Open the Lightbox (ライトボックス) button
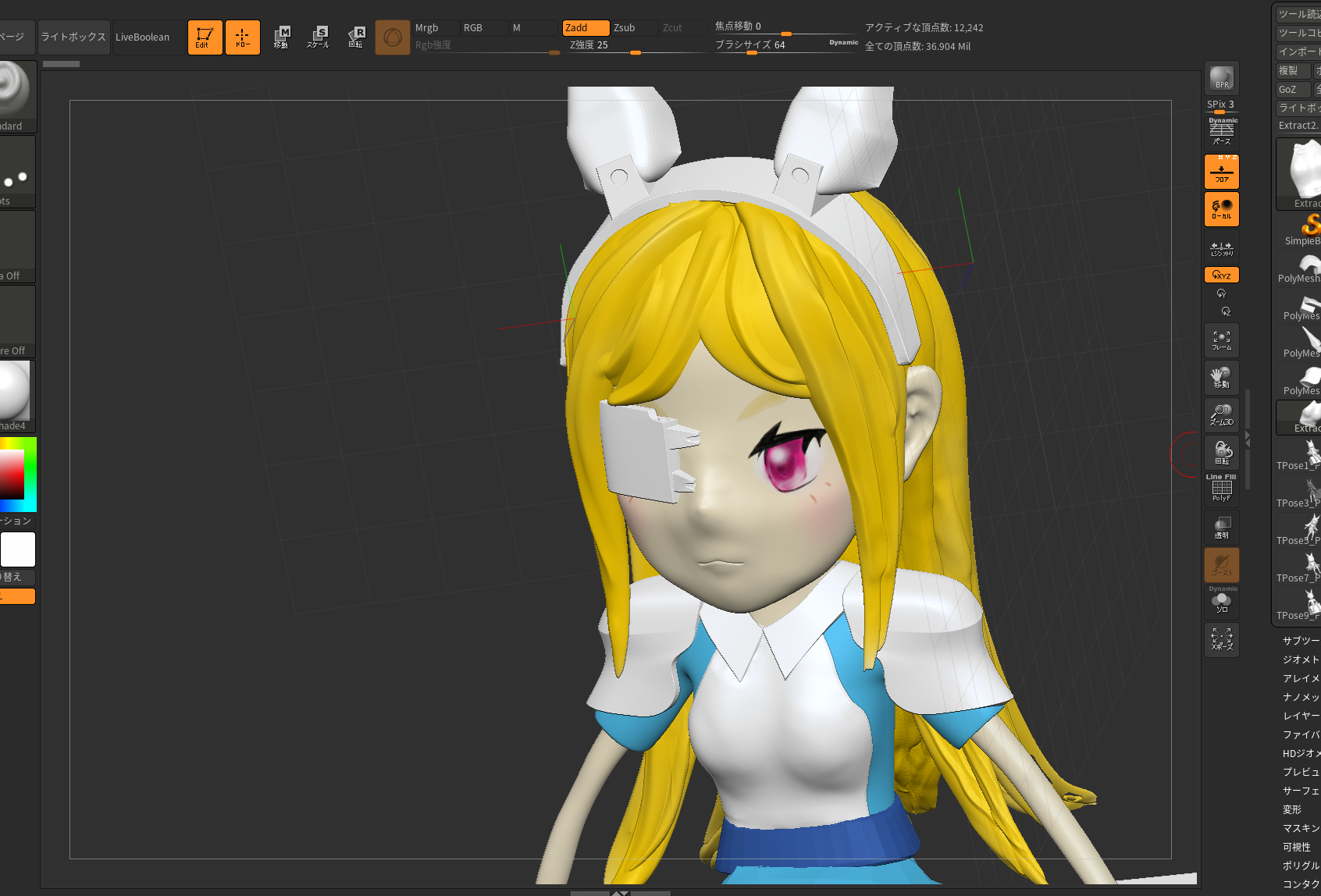Viewport: 1321px width, 896px height. pyautogui.click(x=73, y=37)
